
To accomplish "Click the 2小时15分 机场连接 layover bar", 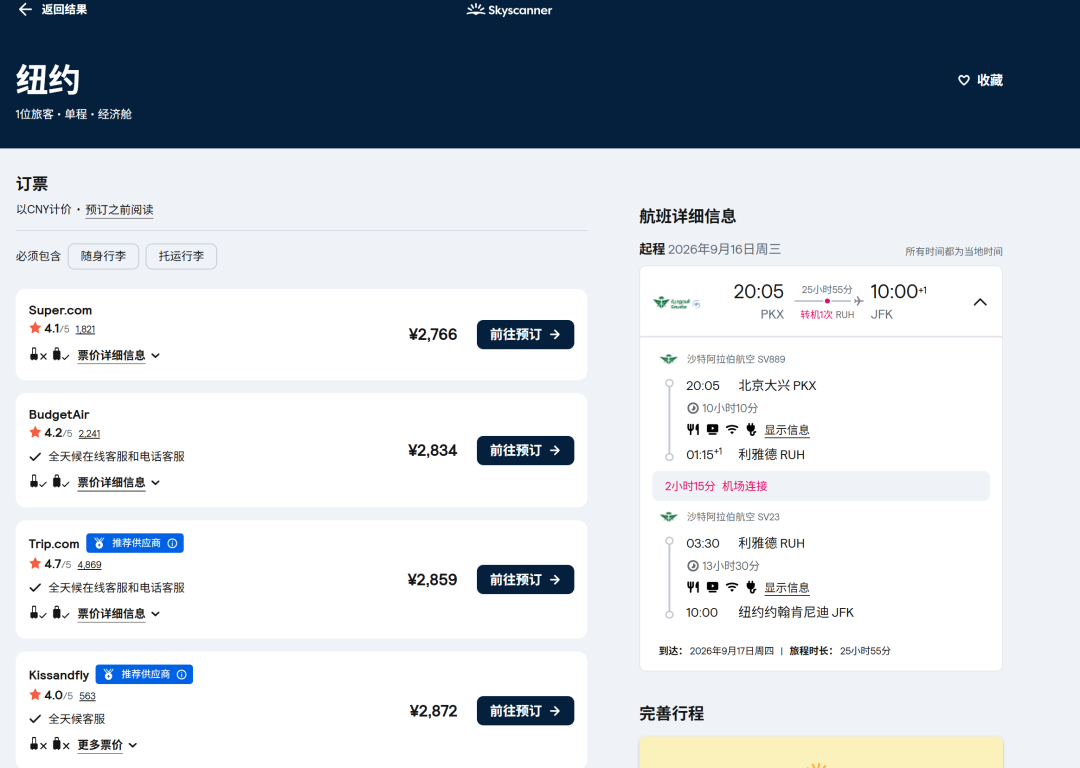I will (821, 486).
